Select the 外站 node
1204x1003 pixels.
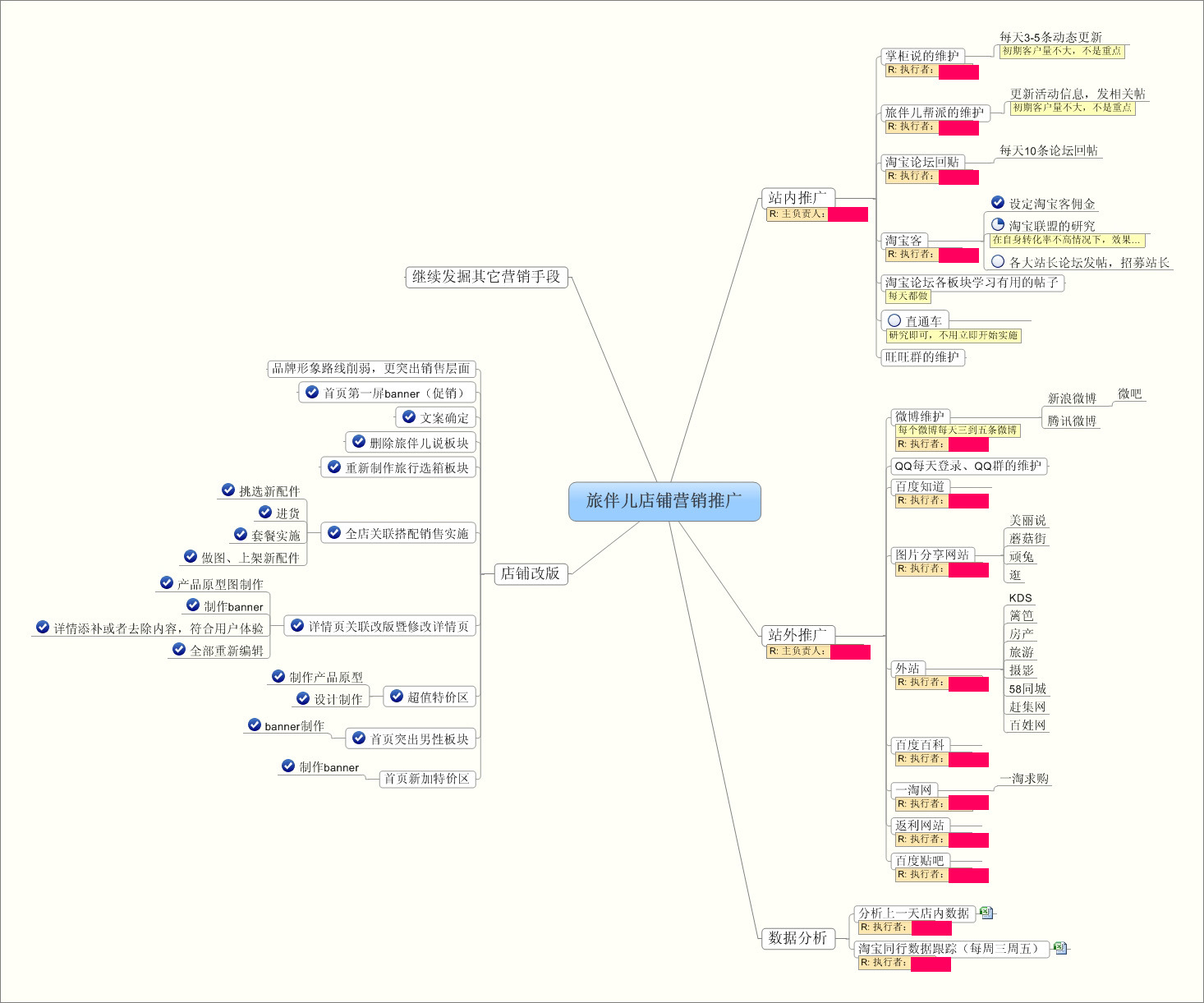908,668
